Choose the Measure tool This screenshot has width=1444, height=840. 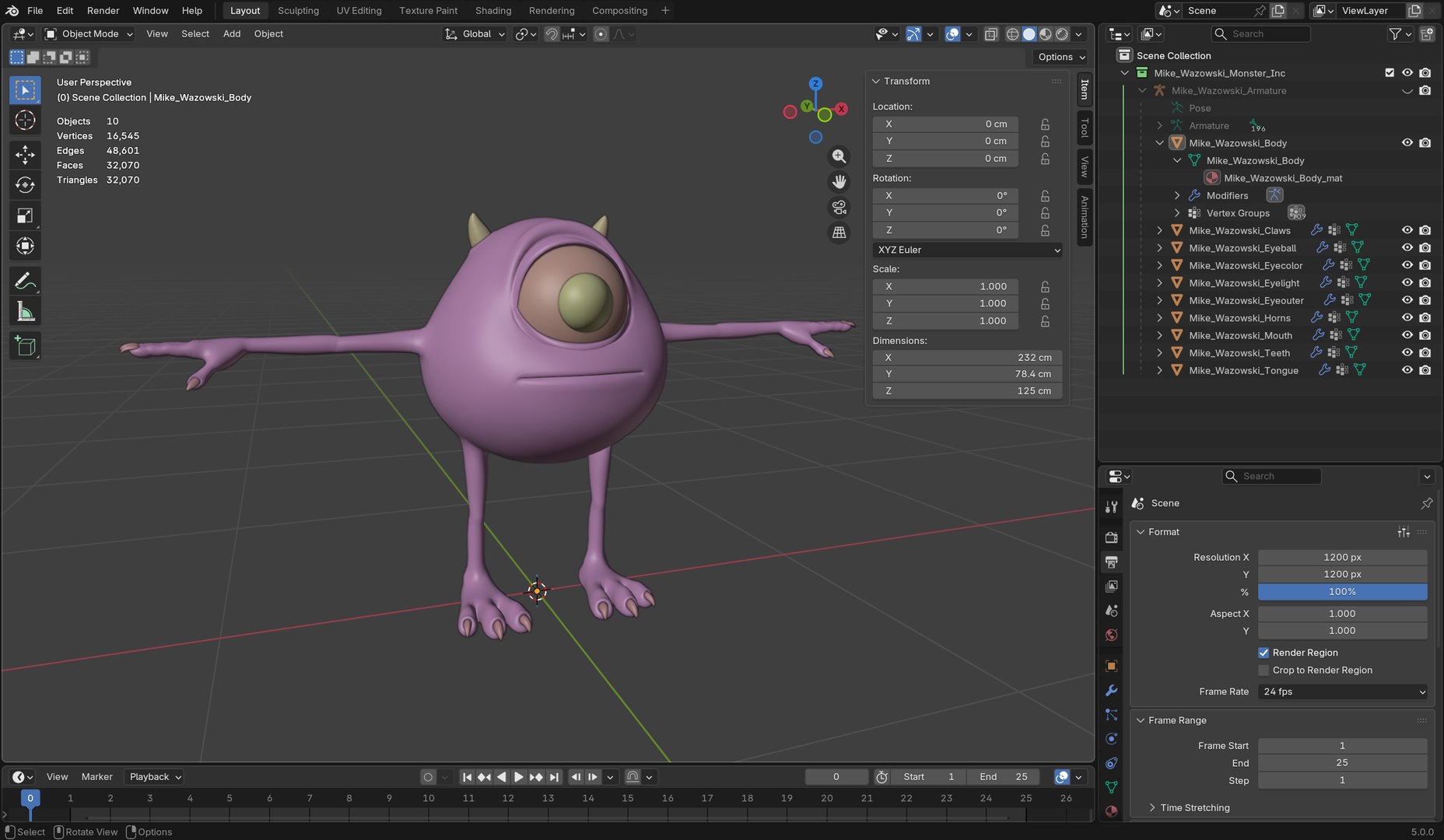(x=25, y=311)
